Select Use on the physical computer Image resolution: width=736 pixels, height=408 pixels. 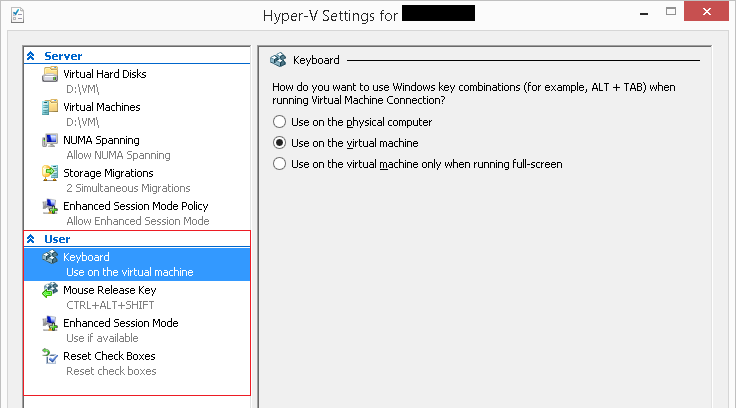tap(279, 122)
